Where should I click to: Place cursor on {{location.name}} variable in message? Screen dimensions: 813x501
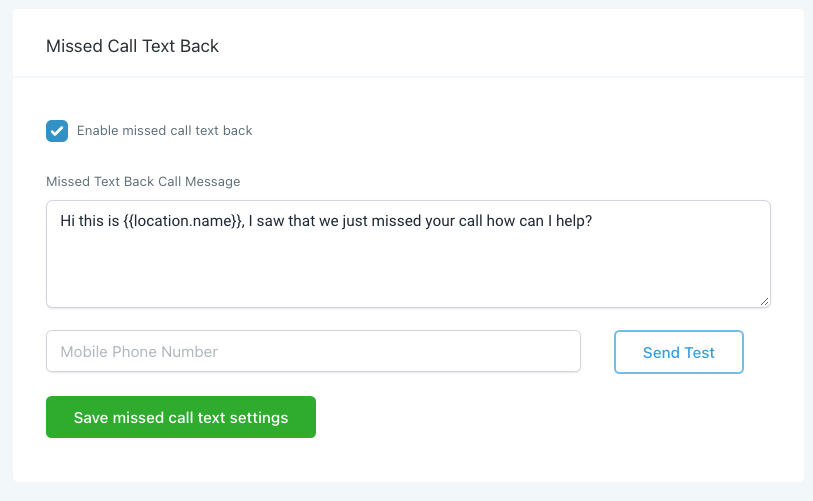184,220
